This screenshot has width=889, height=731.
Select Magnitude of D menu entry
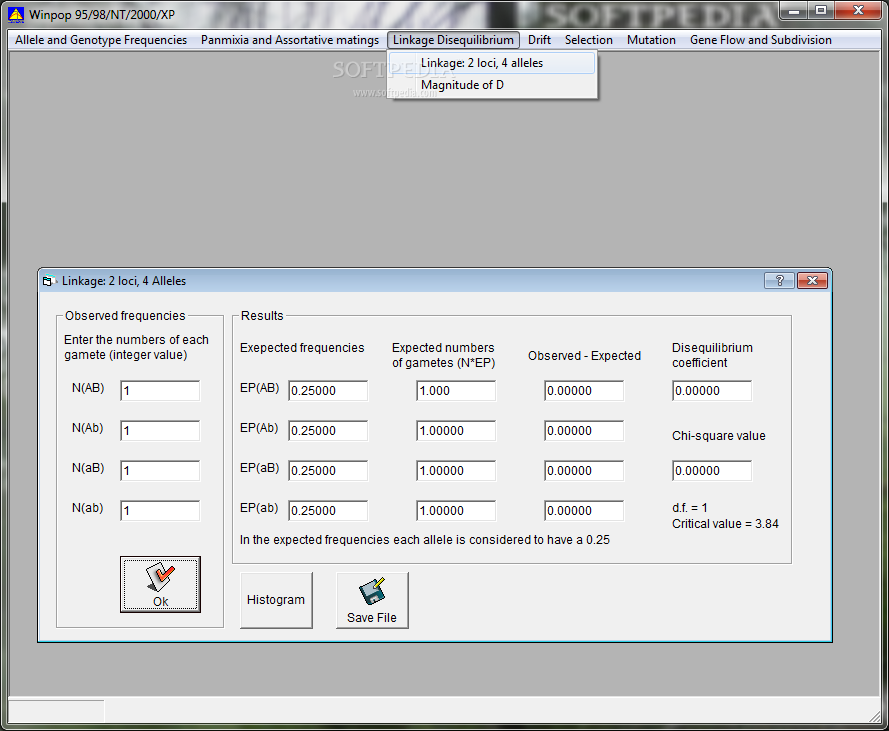point(492,85)
